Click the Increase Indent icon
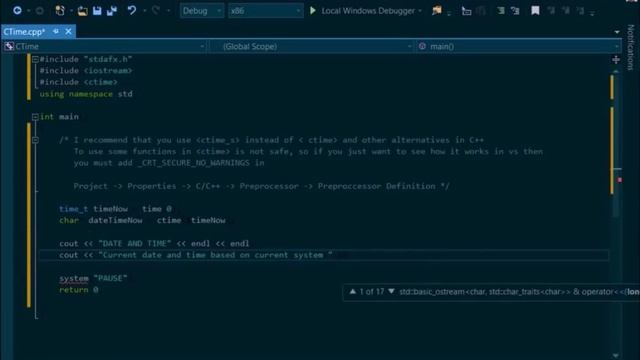This screenshot has height=360, width=640. (x=515, y=11)
